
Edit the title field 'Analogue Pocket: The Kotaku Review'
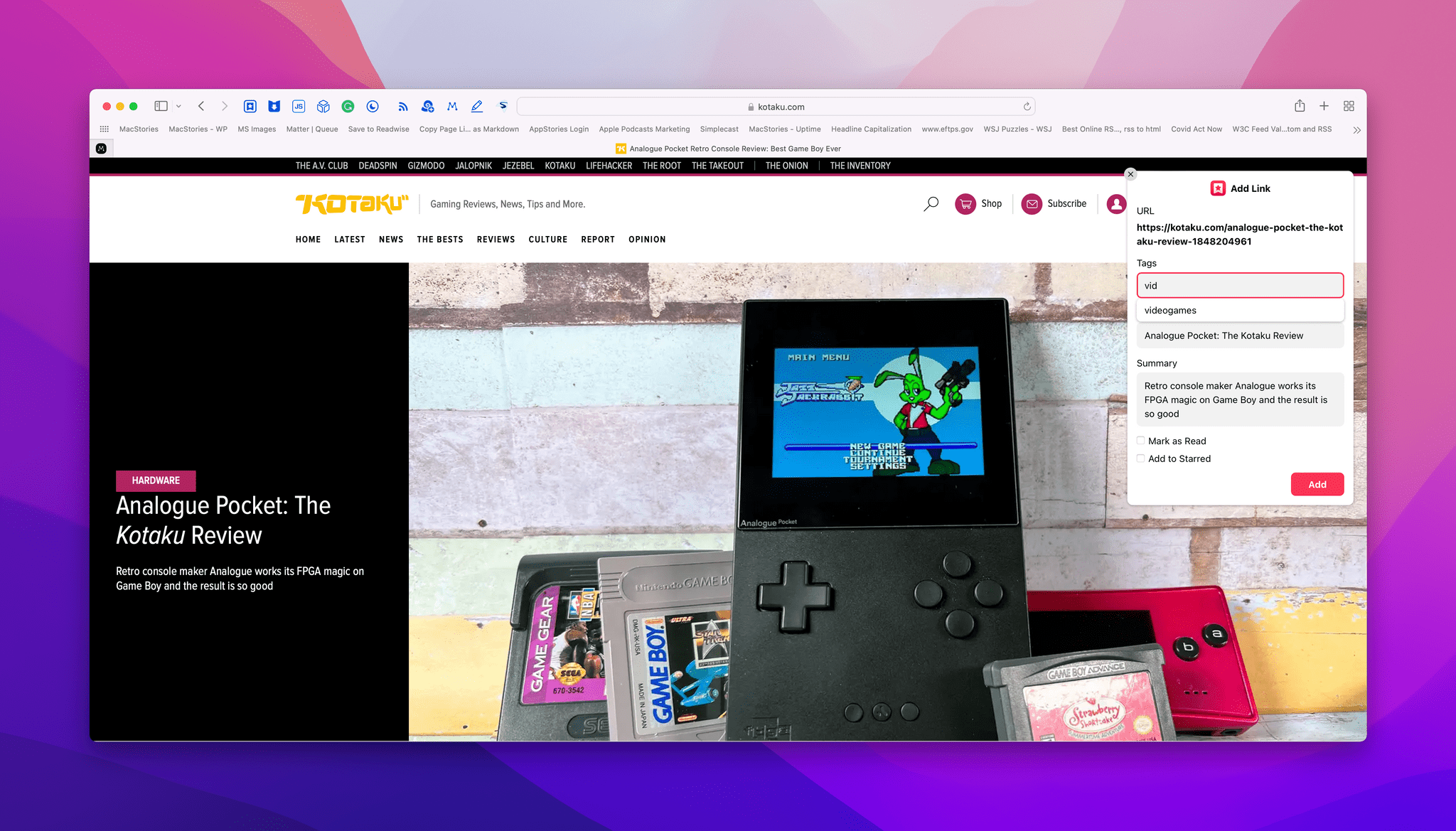[x=1240, y=336]
